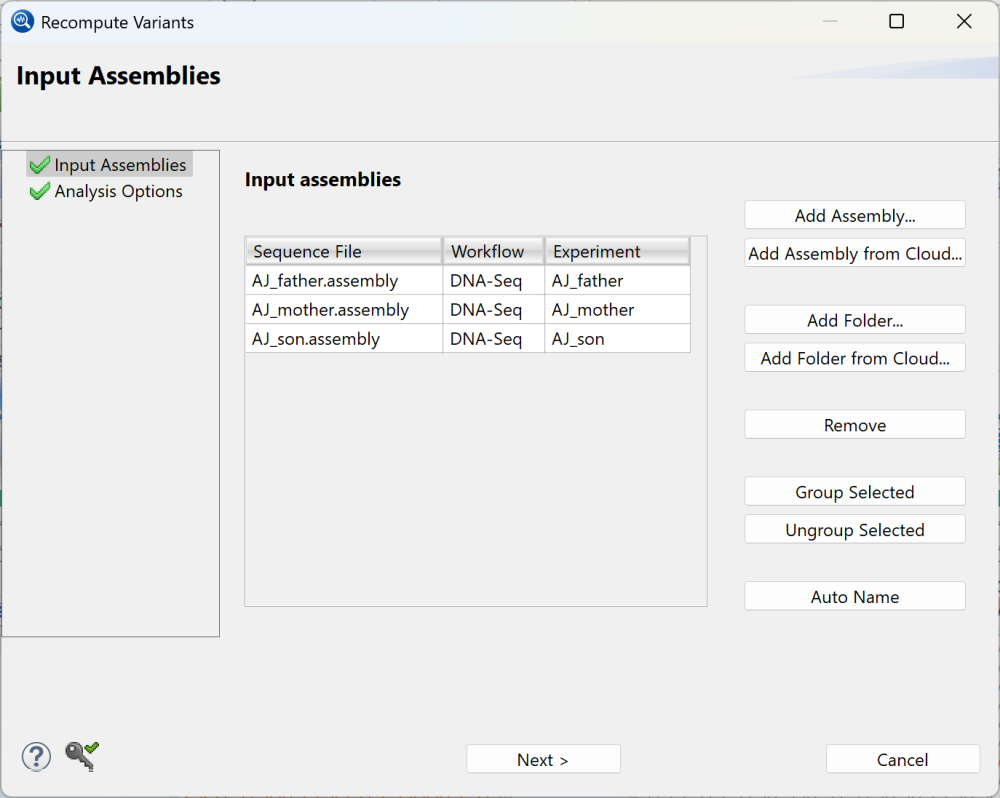Click Ungroup Selected
The width and height of the screenshot is (1000, 798).
(x=854, y=529)
